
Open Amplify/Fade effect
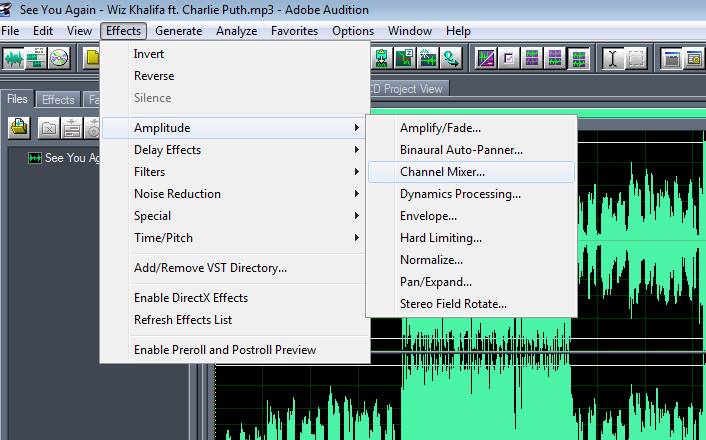pyautogui.click(x=471, y=128)
